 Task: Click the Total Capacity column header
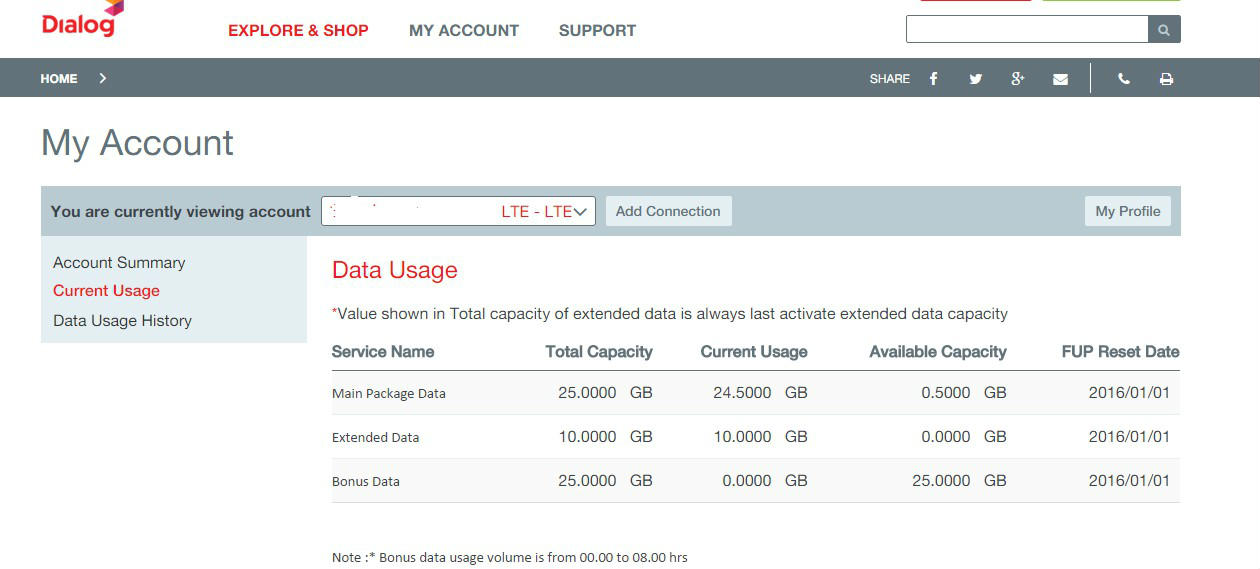[x=599, y=352]
